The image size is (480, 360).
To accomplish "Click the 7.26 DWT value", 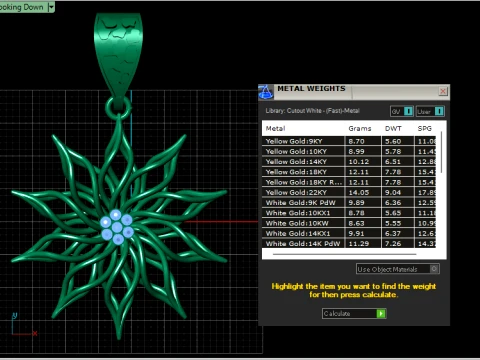I will (393, 244).
